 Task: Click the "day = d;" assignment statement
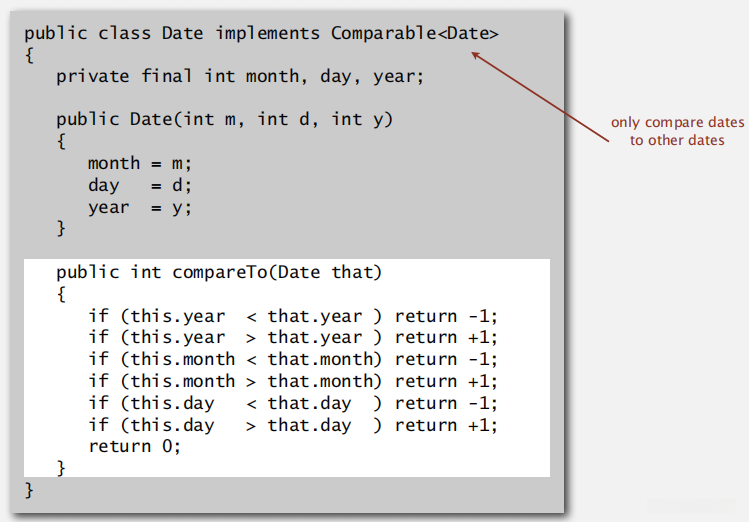(139, 185)
